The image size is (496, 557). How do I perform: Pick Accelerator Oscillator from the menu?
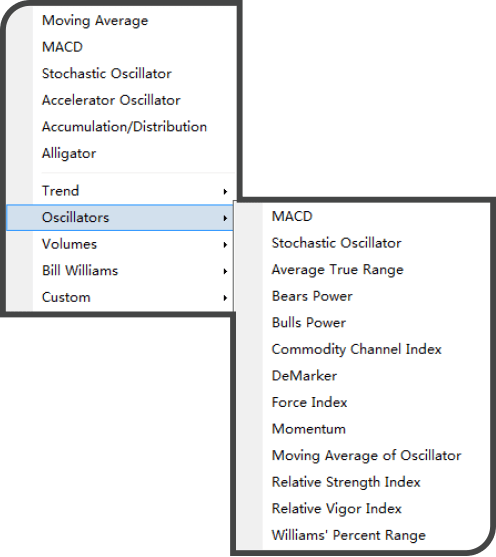coord(111,100)
